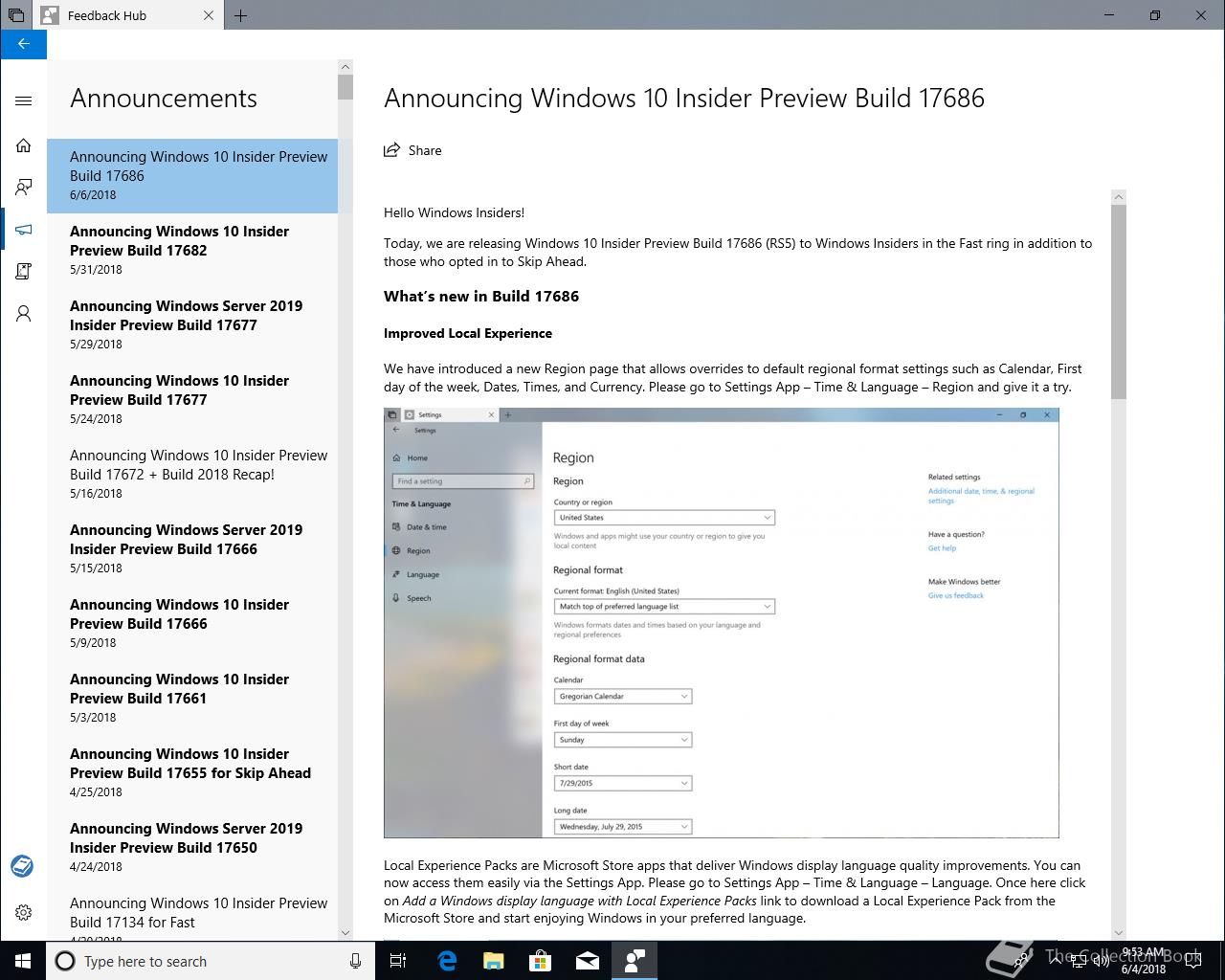Open the Windows Start button

coord(23,961)
